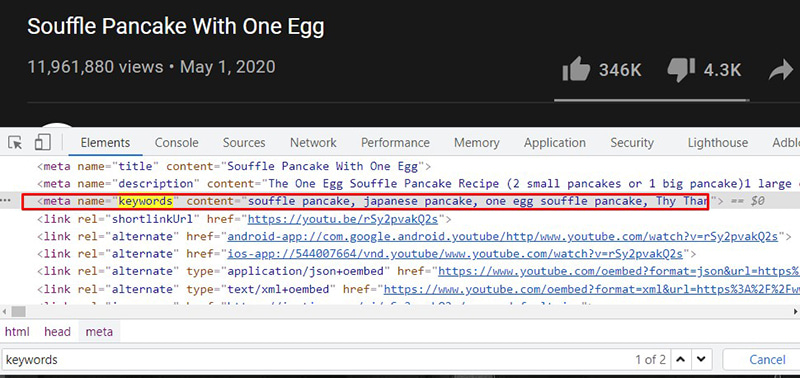Open the Lighthouse tab
This screenshot has height=378, width=800.
tap(717, 142)
